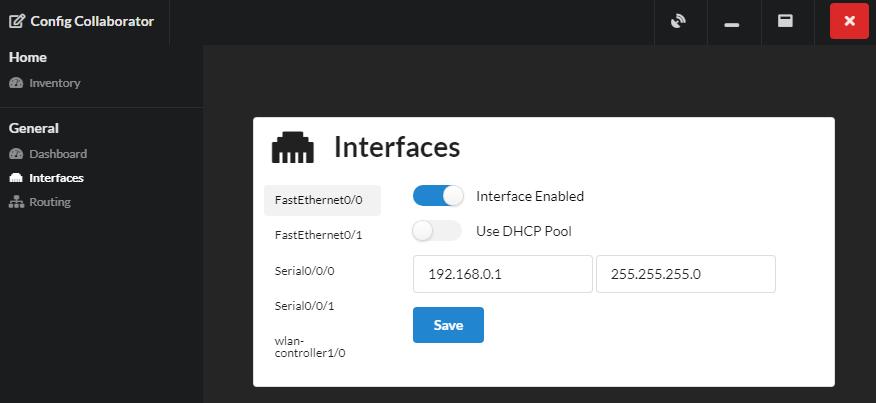Screen dimensions: 876x403
Task: Click the Config Collaborator edit icon
Action: coord(17,22)
